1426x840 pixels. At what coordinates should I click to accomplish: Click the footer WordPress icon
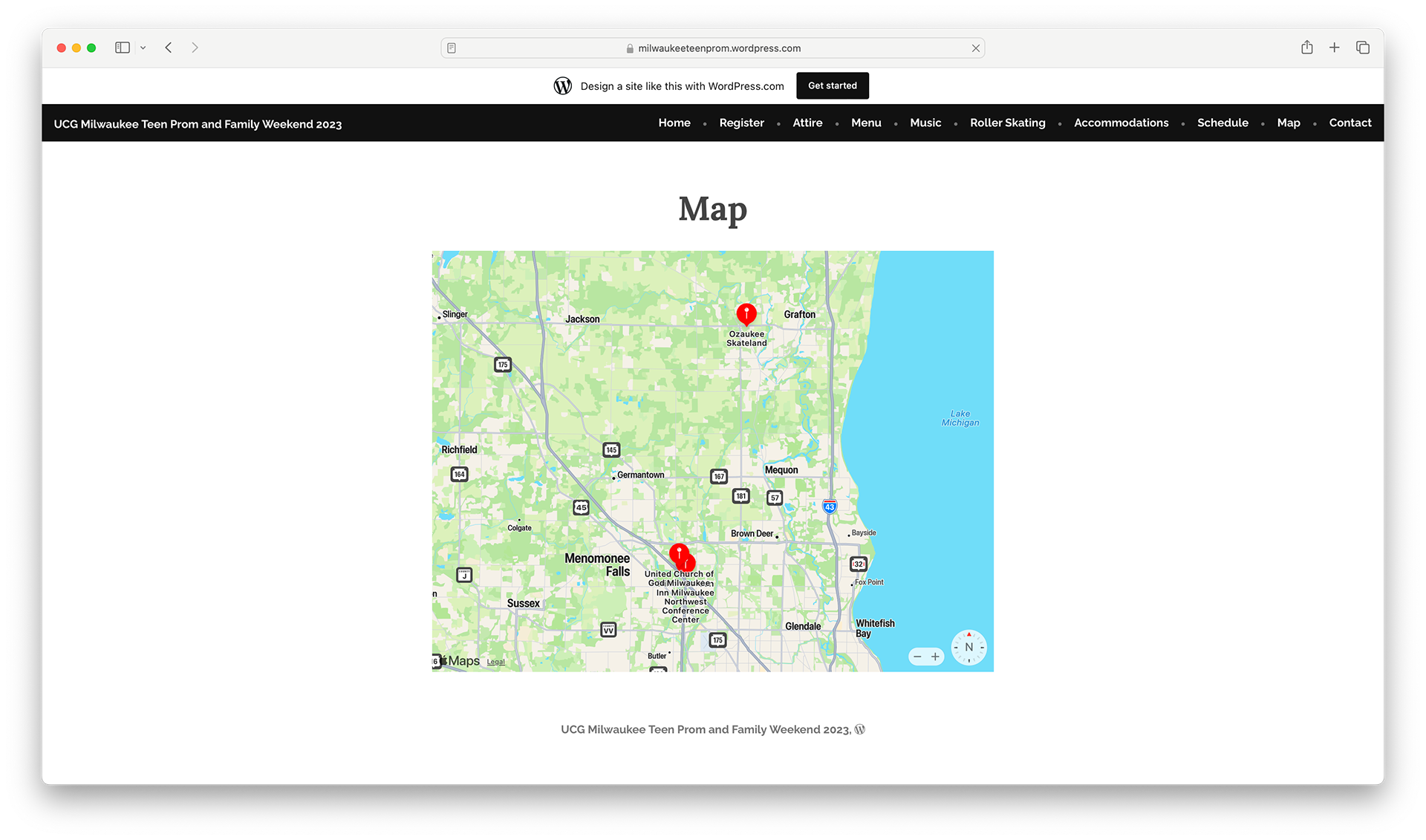[860, 729]
